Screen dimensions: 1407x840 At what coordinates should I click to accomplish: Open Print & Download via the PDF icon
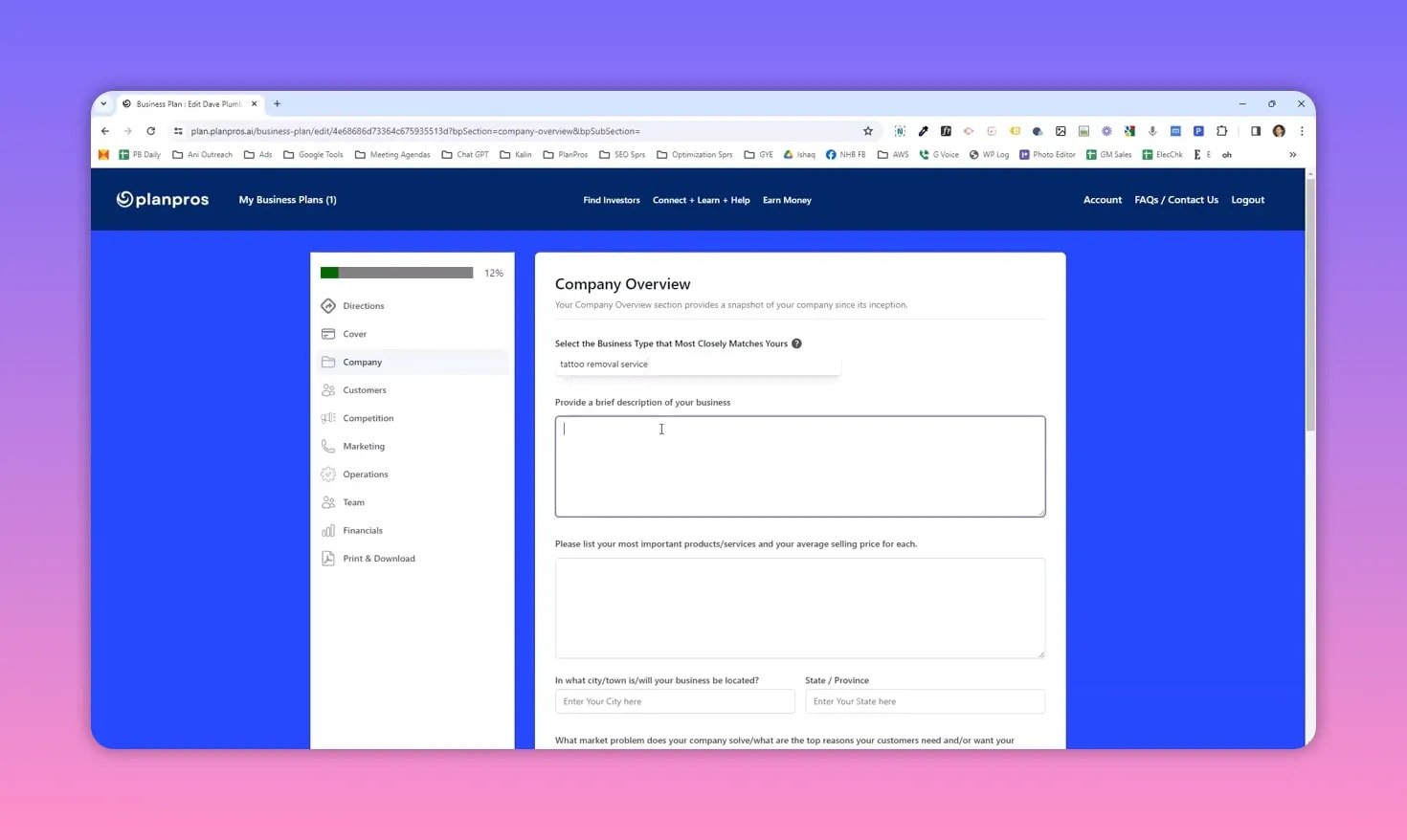click(x=328, y=558)
